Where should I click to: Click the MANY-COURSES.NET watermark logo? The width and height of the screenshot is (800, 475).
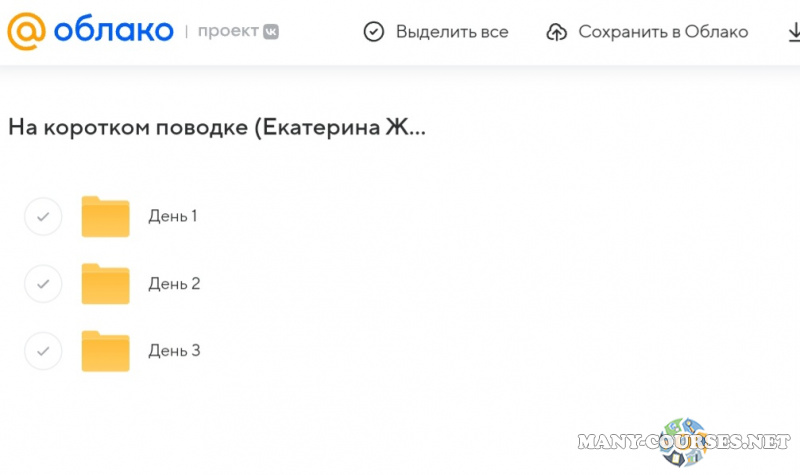[692, 440]
